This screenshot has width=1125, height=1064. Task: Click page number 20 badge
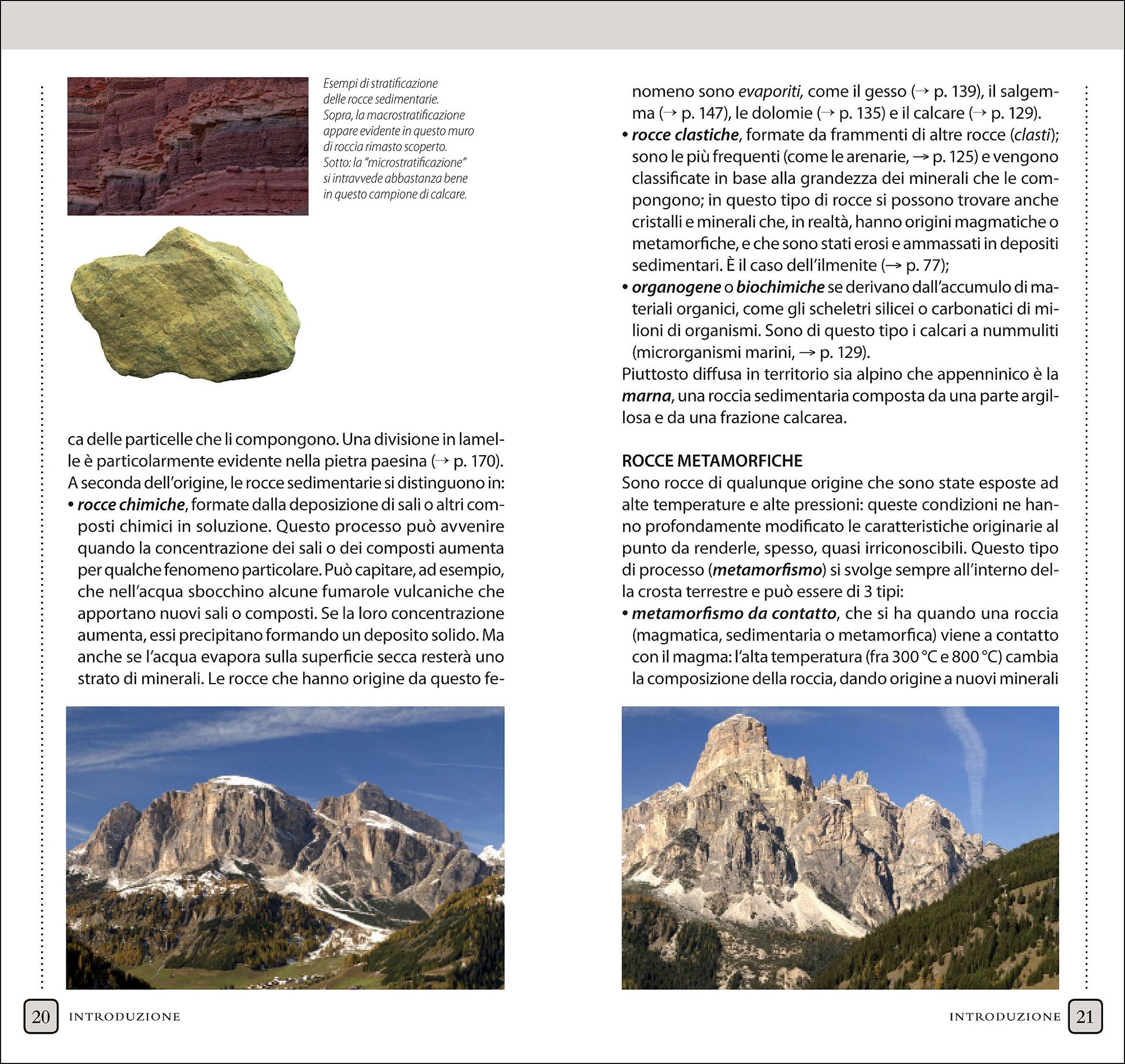[40, 1016]
